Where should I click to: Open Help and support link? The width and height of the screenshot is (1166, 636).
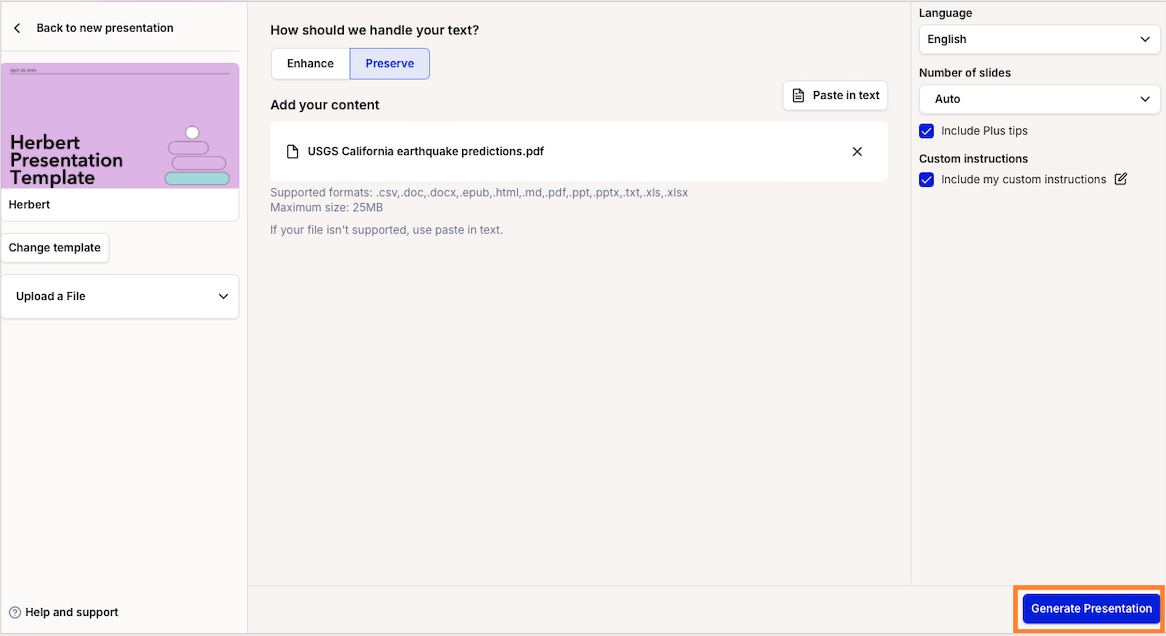tap(71, 612)
